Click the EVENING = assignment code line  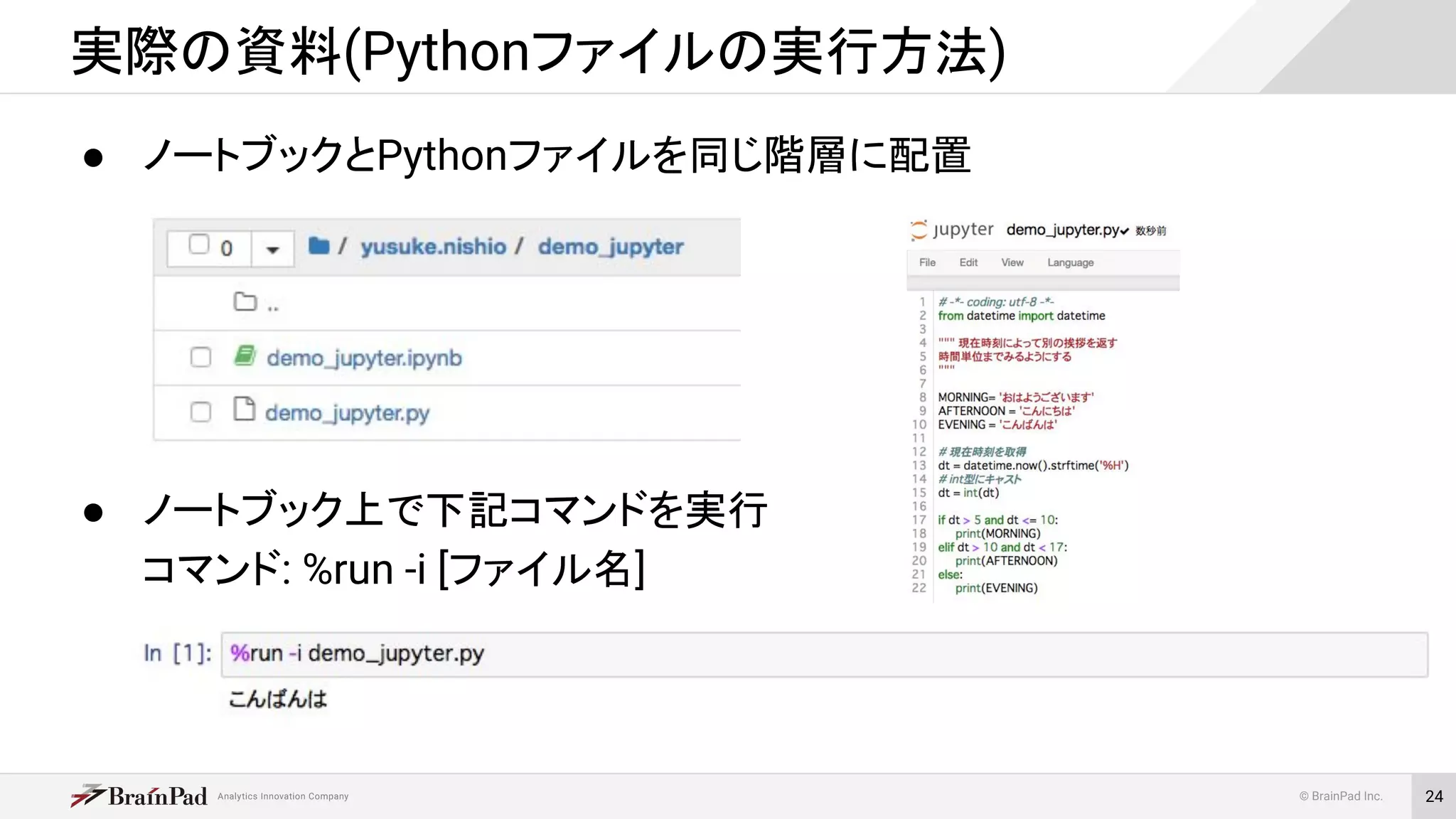pyautogui.click(x=997, y=424)
